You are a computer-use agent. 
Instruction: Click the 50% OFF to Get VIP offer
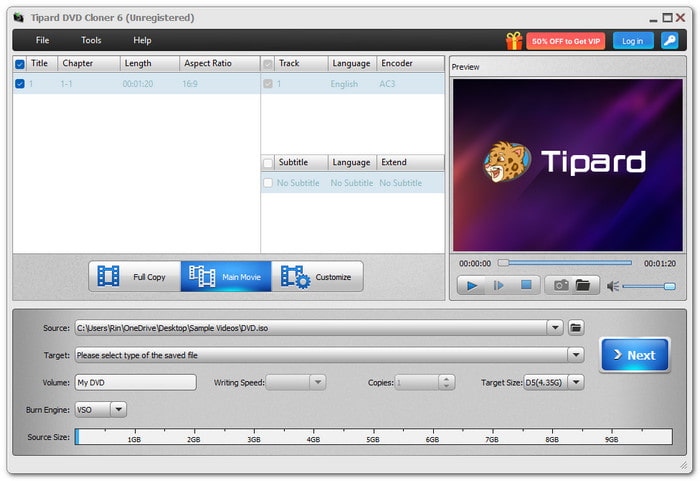(566, 41)
